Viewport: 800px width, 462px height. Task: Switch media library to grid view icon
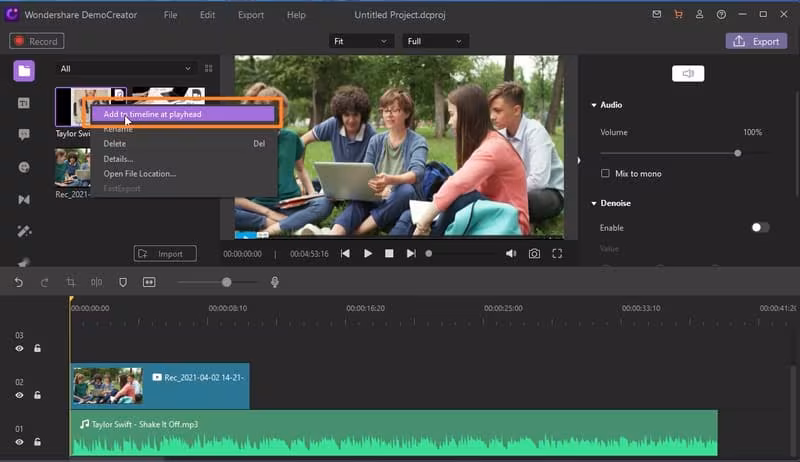(x=209, y=68)
